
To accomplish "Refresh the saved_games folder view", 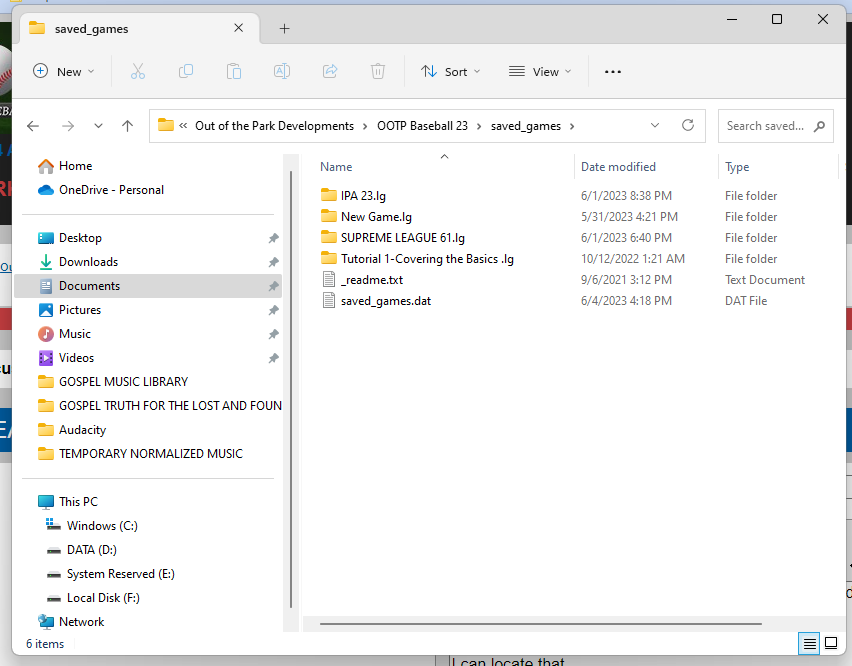I will 687,126.
